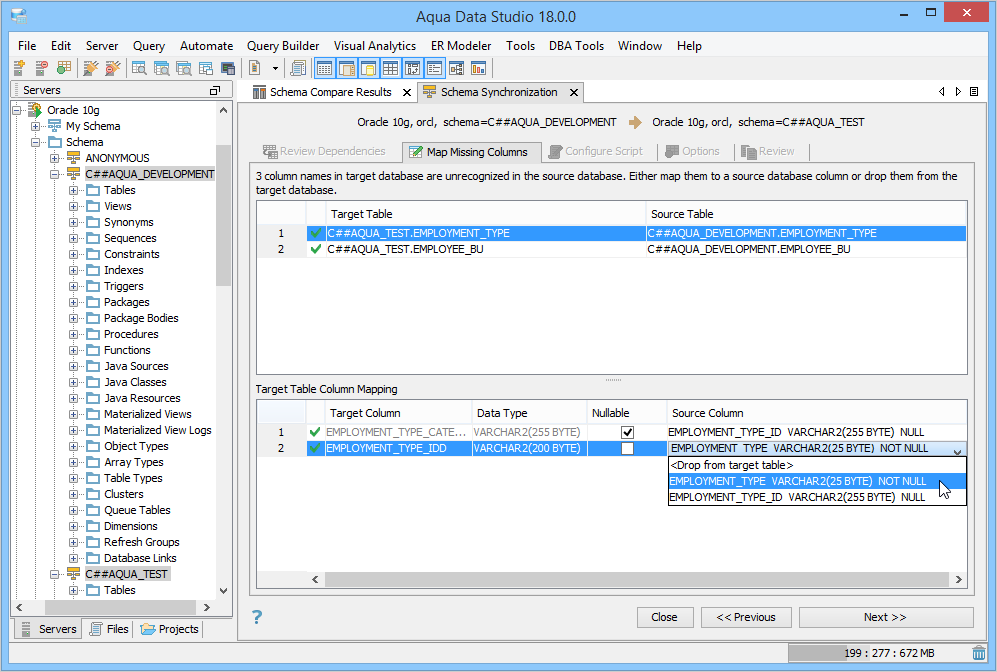Screen dimensions: 997x672
Task: Click the first highlighted table grid toolbar icon
Action: (324, 68)
